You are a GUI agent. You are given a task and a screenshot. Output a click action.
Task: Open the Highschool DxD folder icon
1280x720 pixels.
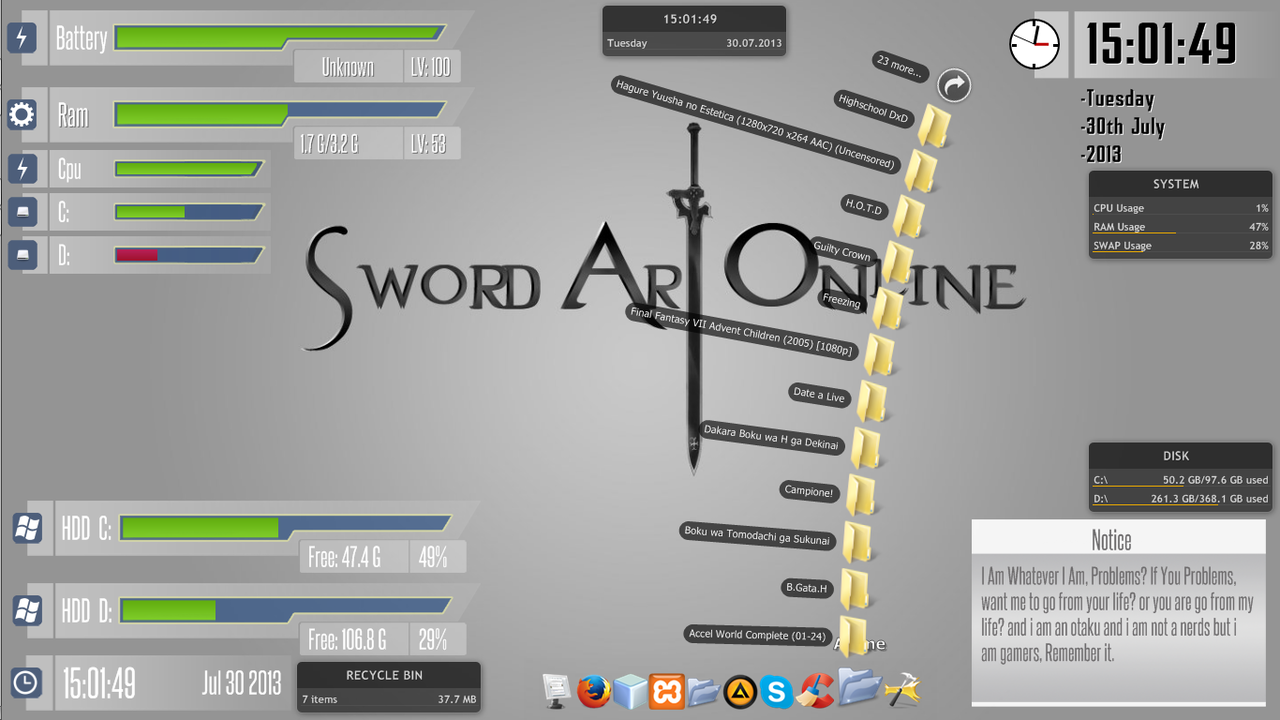pyautogui.click(x=935, y=126)
